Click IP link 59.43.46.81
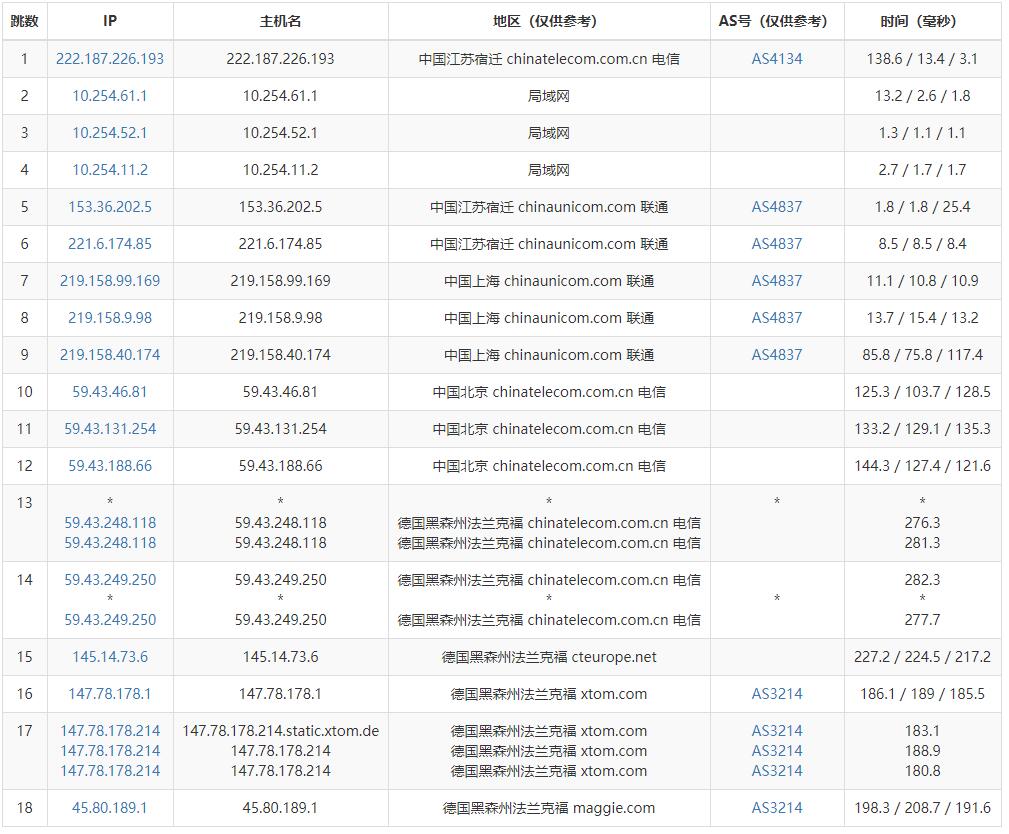The height and width of the screenshot is (834, 1009). point(110,392)
